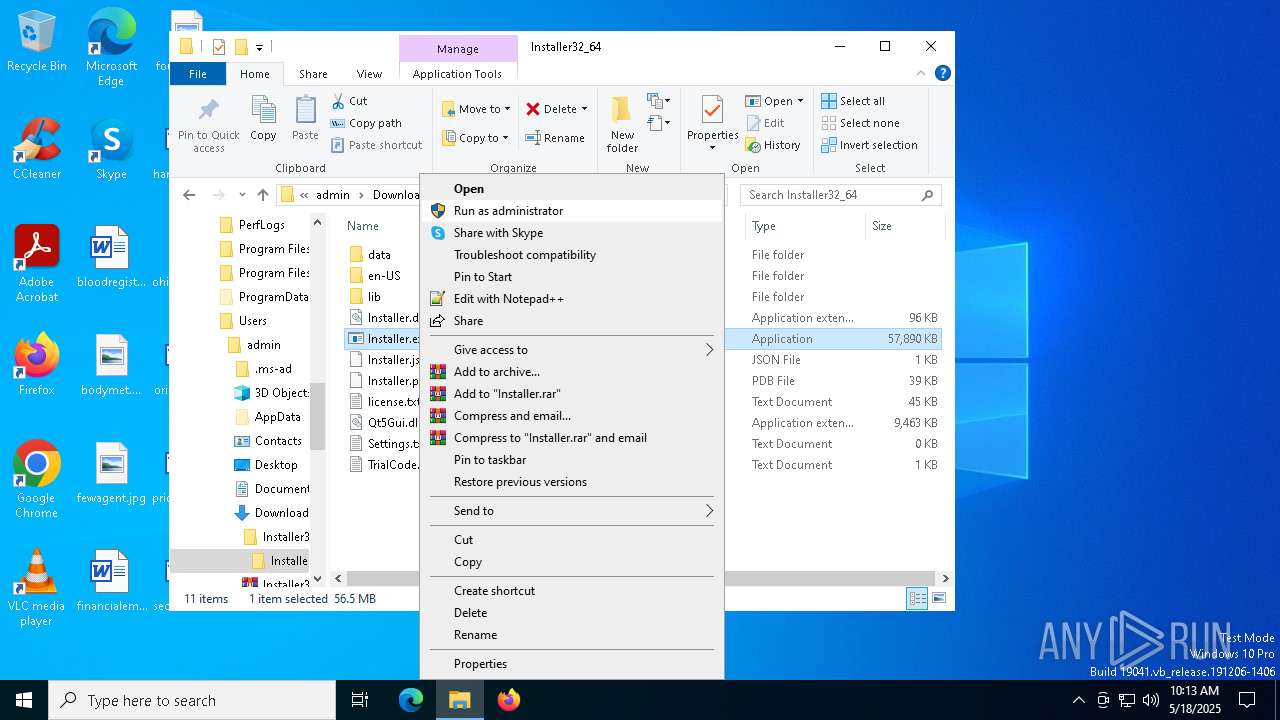Switch to large icons view button
The width and height of the screenshot is (1280, 720).
[x=939, y=598]
